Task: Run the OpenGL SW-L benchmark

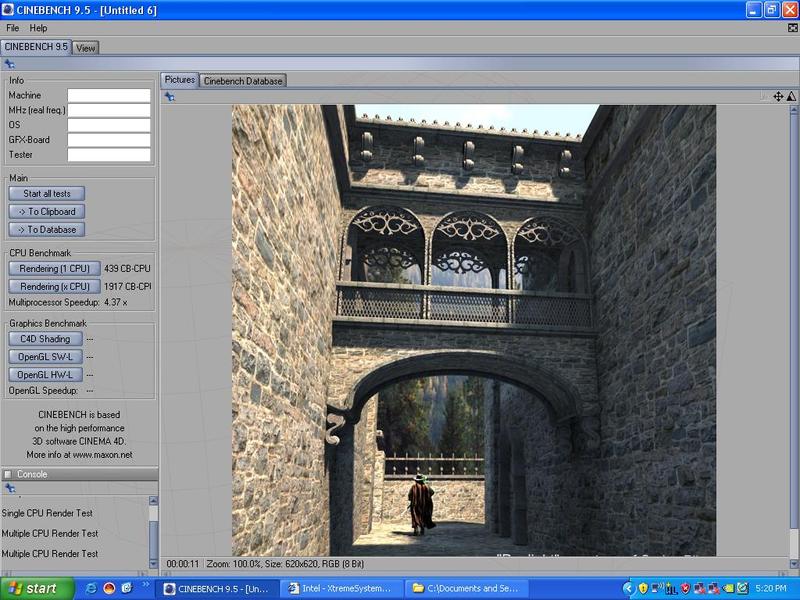Action: 45,357
